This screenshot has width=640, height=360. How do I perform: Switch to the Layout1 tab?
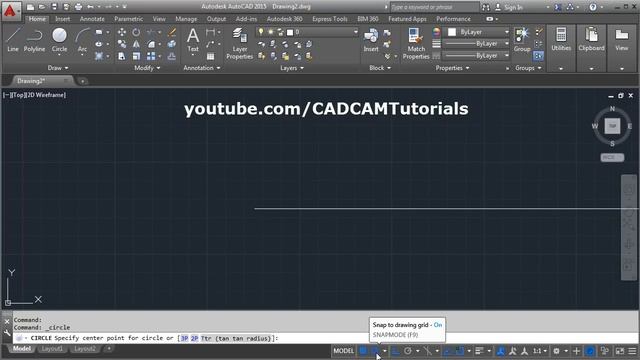click(x=52, y=349)
